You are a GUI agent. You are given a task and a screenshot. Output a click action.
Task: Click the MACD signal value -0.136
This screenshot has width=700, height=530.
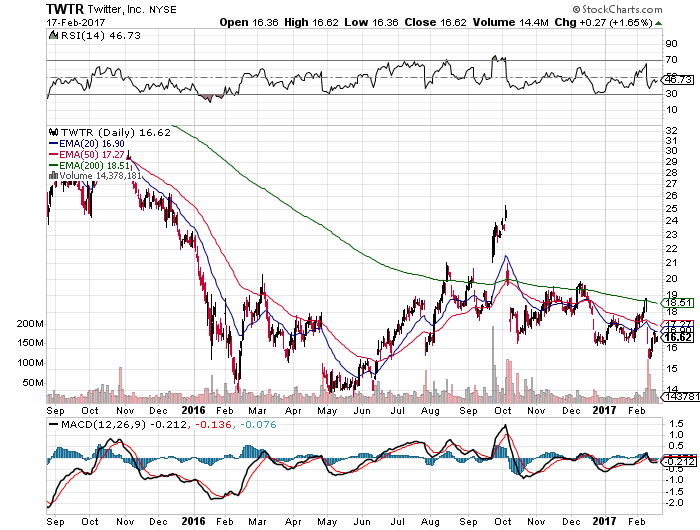point(212,424)
